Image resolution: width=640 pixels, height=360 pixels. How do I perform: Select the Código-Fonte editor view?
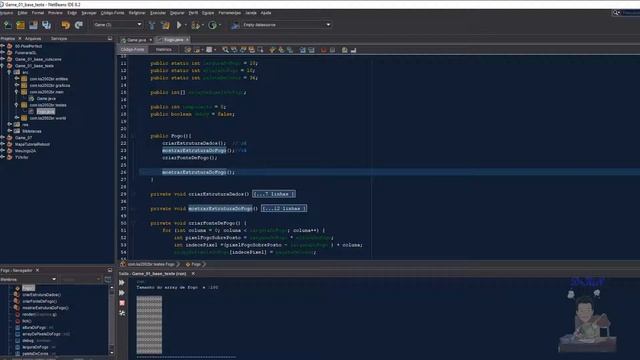click(133, 49)
